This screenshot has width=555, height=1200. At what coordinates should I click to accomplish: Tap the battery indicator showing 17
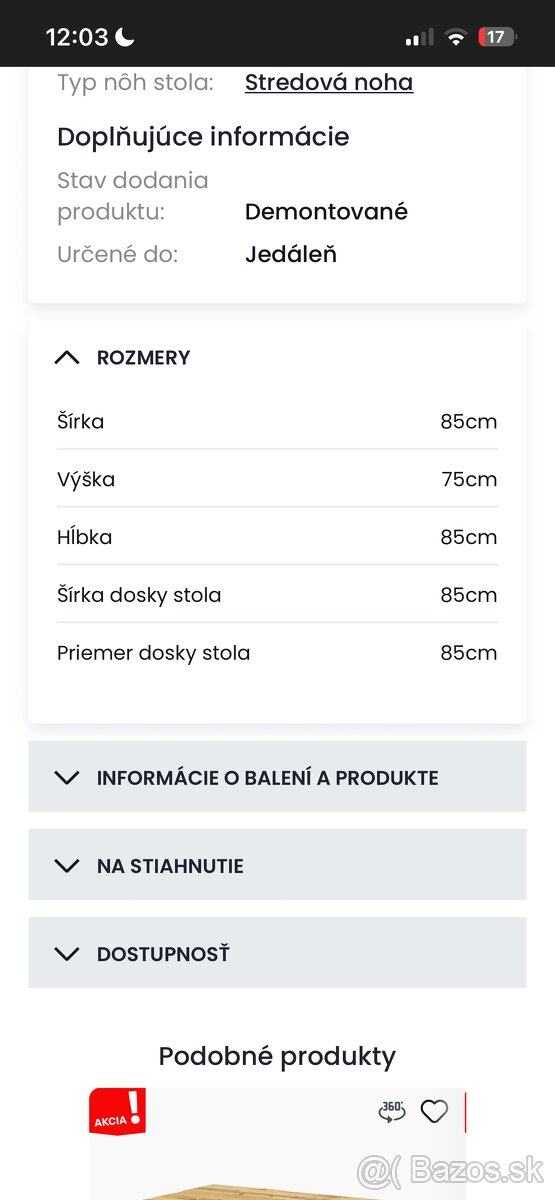click(x=497, y=37)
